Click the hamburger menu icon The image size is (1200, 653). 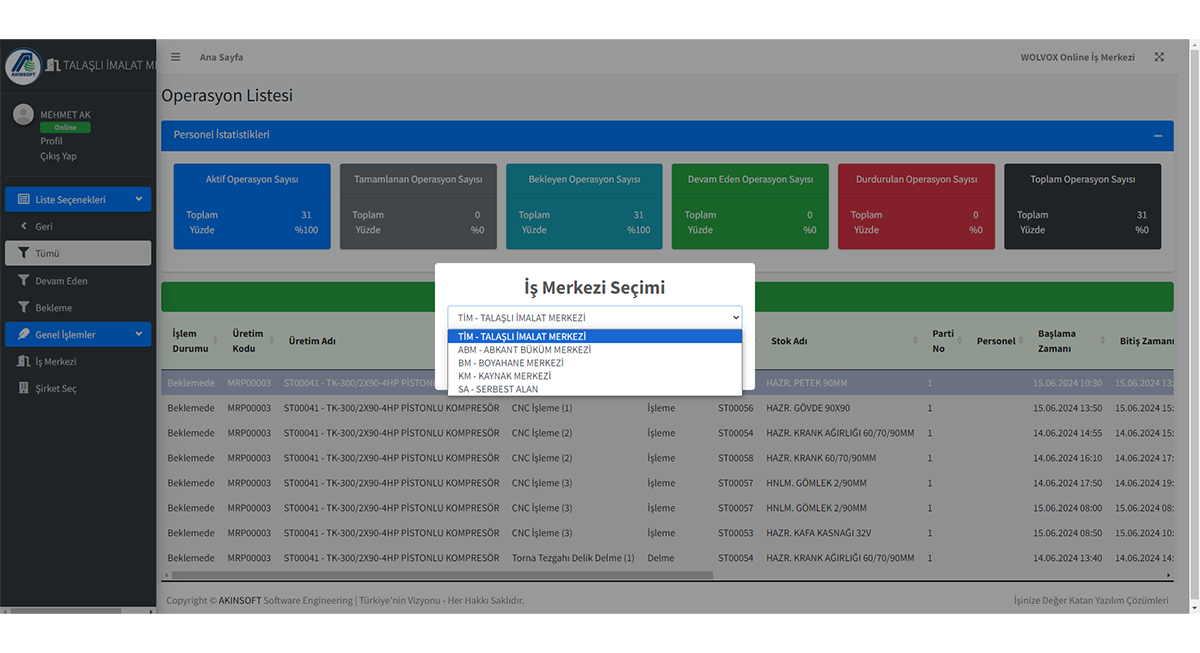point(176,57)
